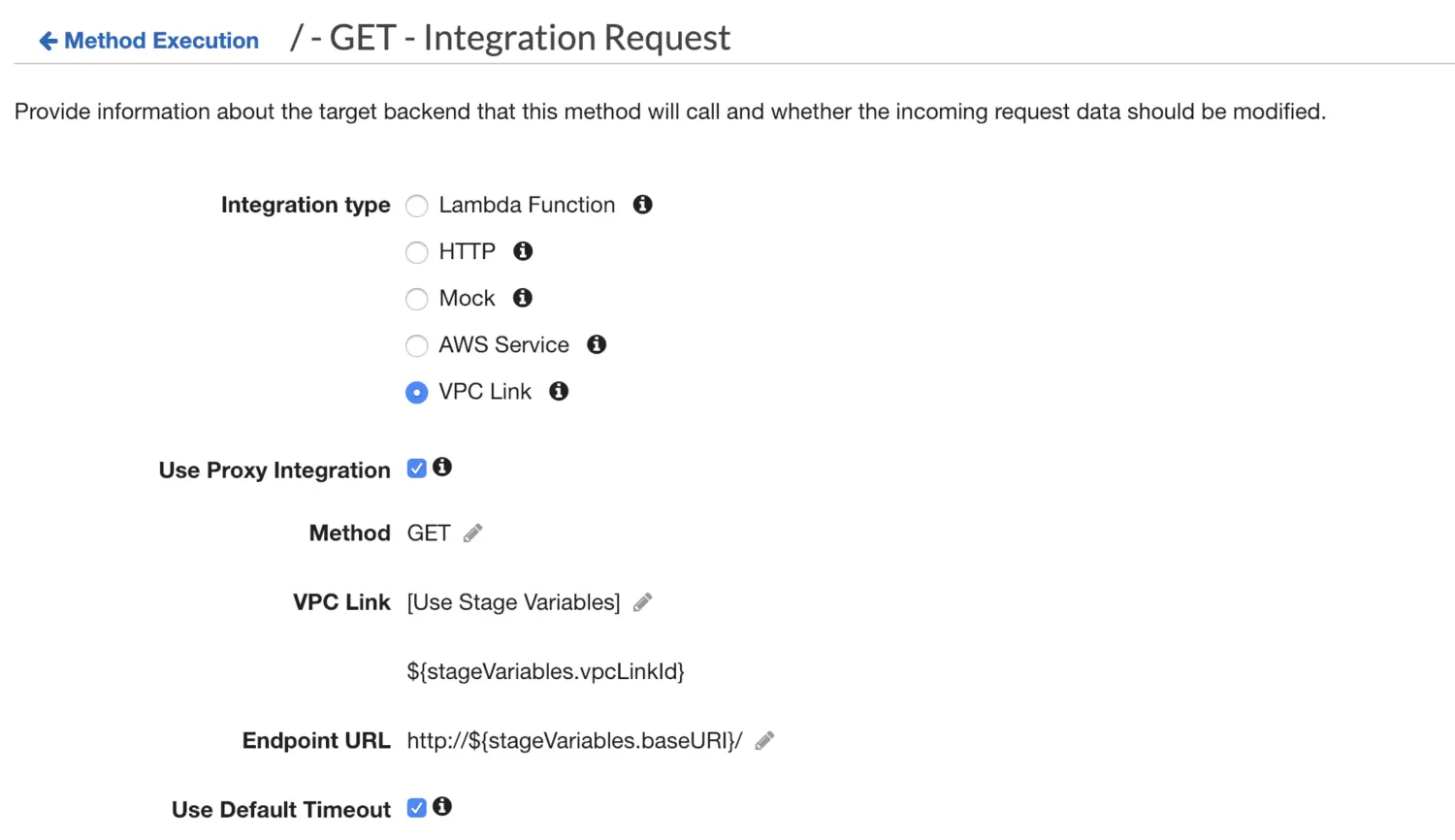Image resolution: width=1455 pixels, height=840 pixels.
Task: Open the info tooltip for Lambda Function
Action: [642, 205]
